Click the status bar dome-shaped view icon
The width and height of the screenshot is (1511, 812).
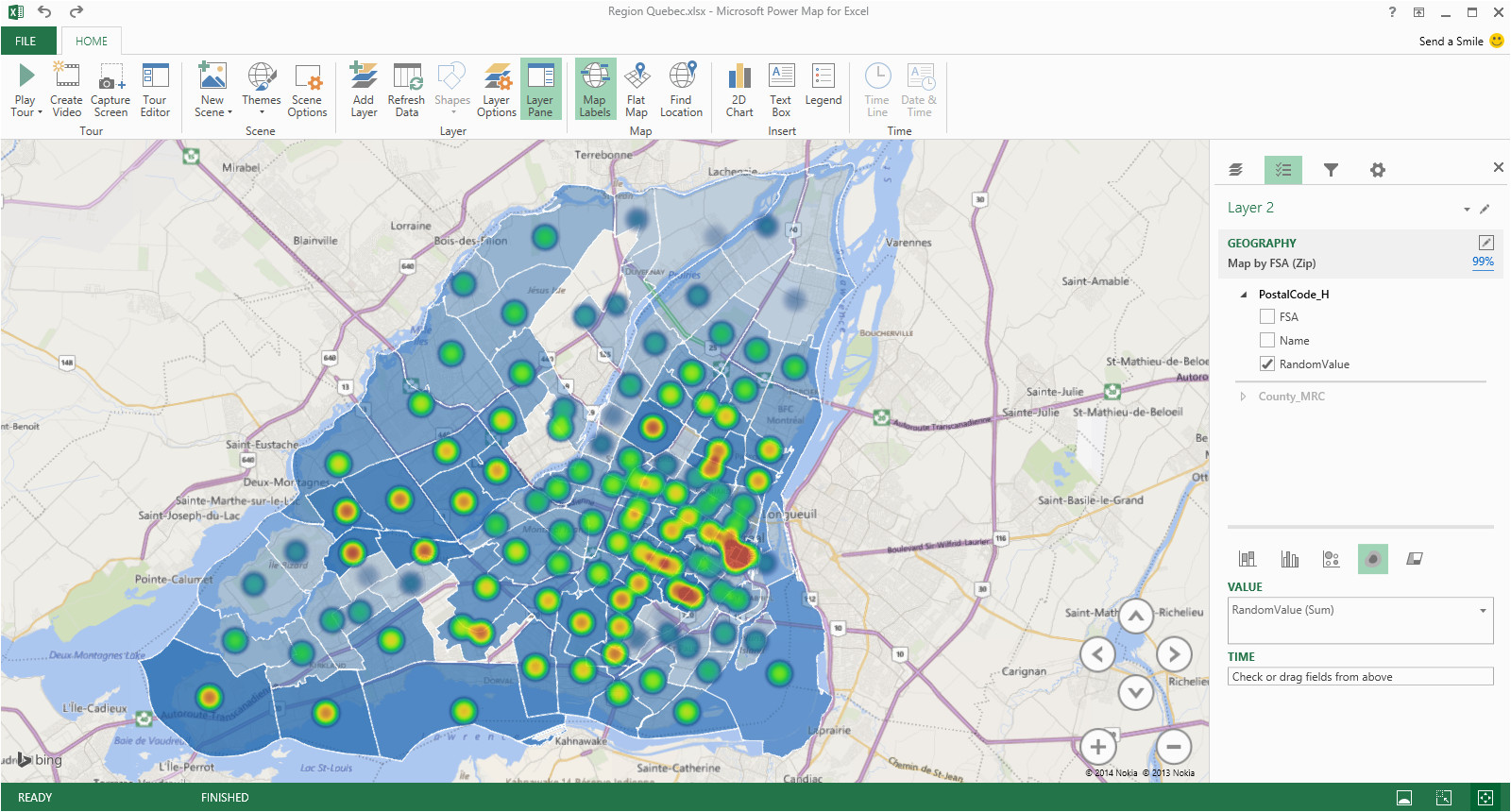(x=1404, y=798)
